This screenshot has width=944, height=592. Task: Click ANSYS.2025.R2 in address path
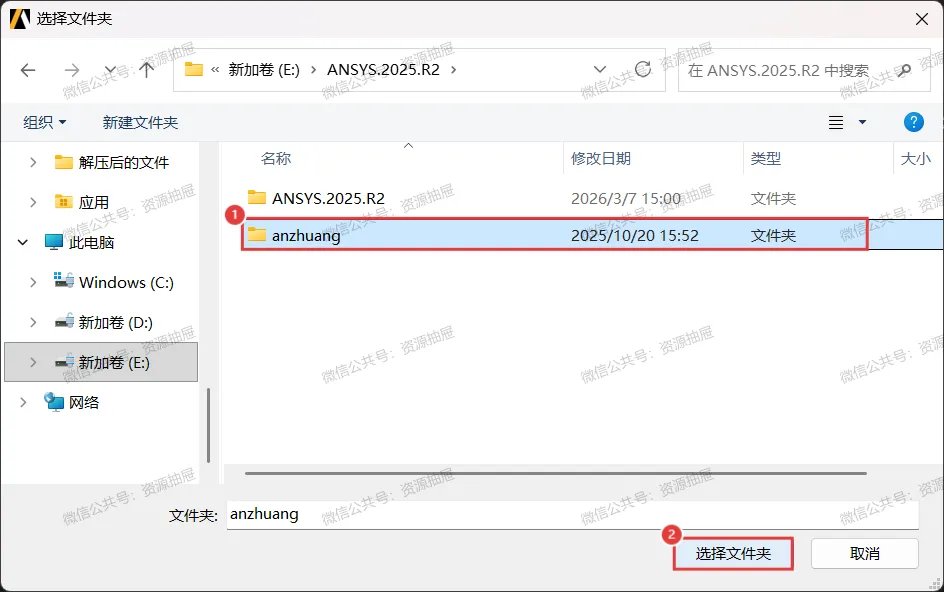coord(384,70)
